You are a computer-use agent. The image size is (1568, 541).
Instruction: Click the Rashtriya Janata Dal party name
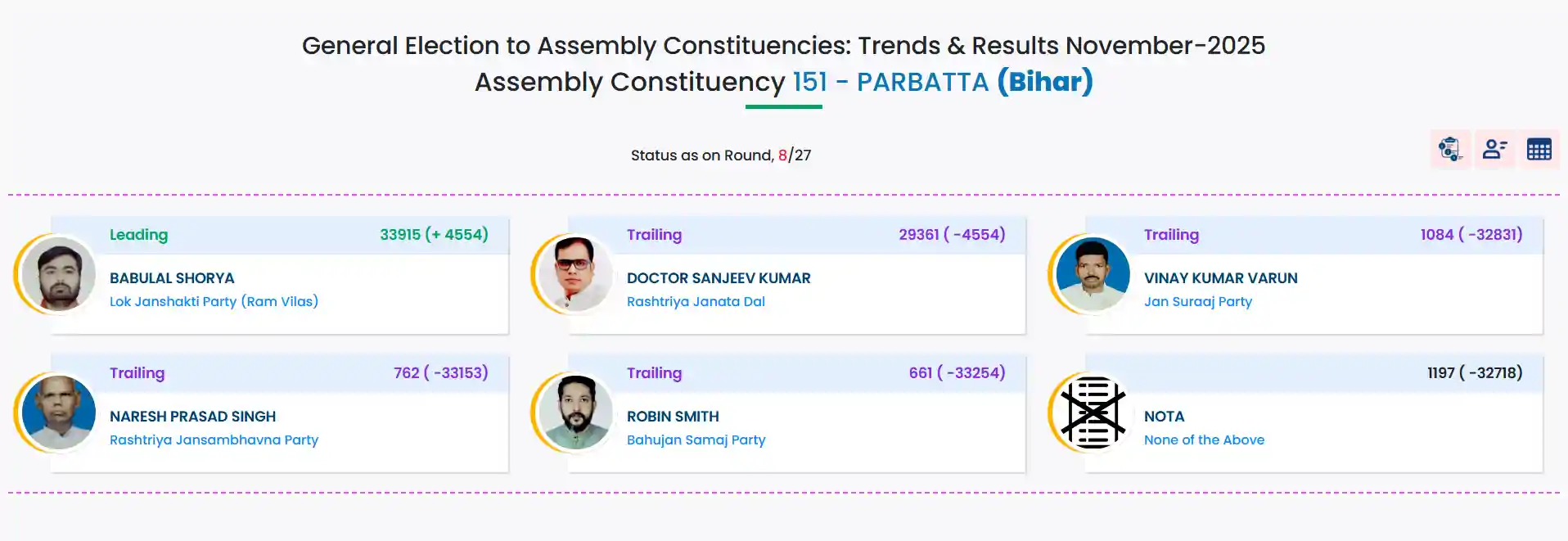point(696,301)
